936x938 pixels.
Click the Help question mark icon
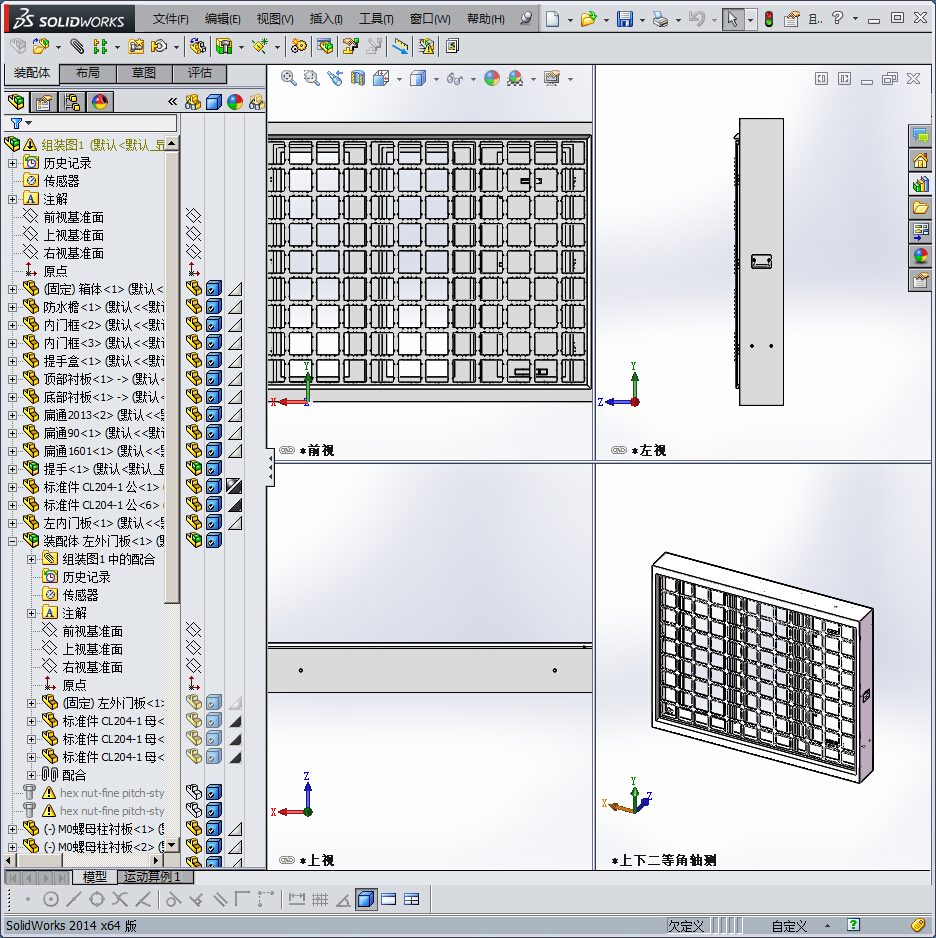pos(837,19)
